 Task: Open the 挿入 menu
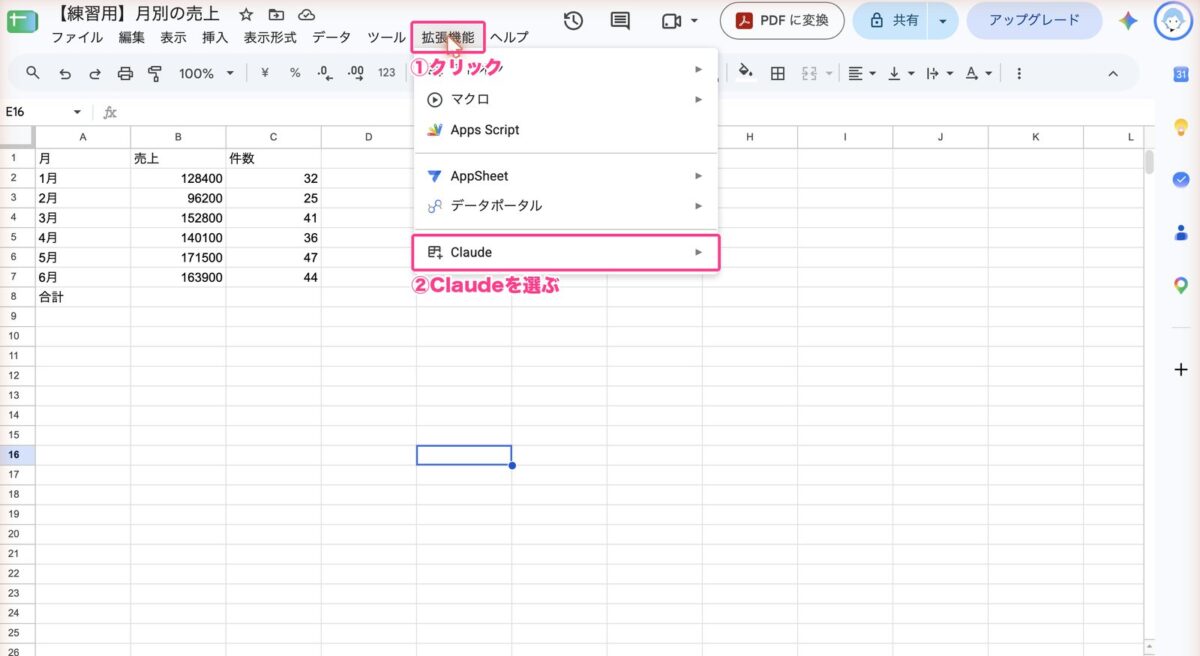tap(215, 38)
